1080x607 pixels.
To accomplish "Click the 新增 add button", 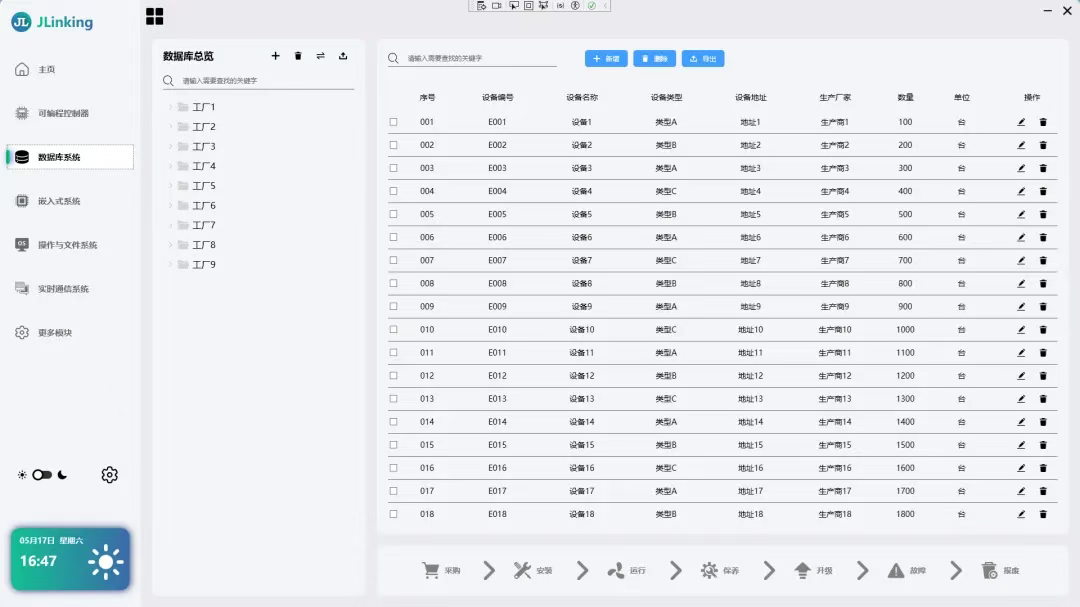I will click(x=605, y=58).
